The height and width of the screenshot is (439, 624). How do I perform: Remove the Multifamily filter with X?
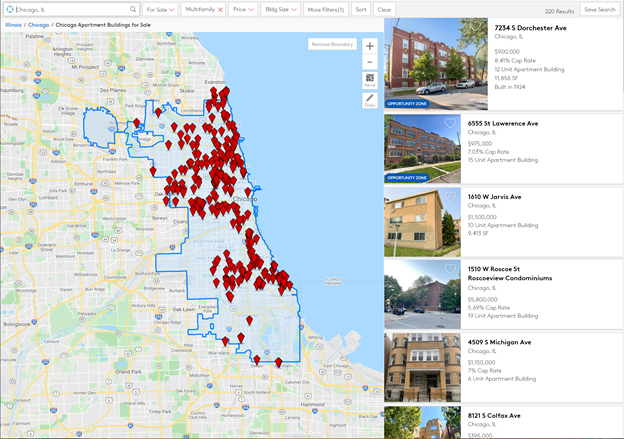[219, 9]
